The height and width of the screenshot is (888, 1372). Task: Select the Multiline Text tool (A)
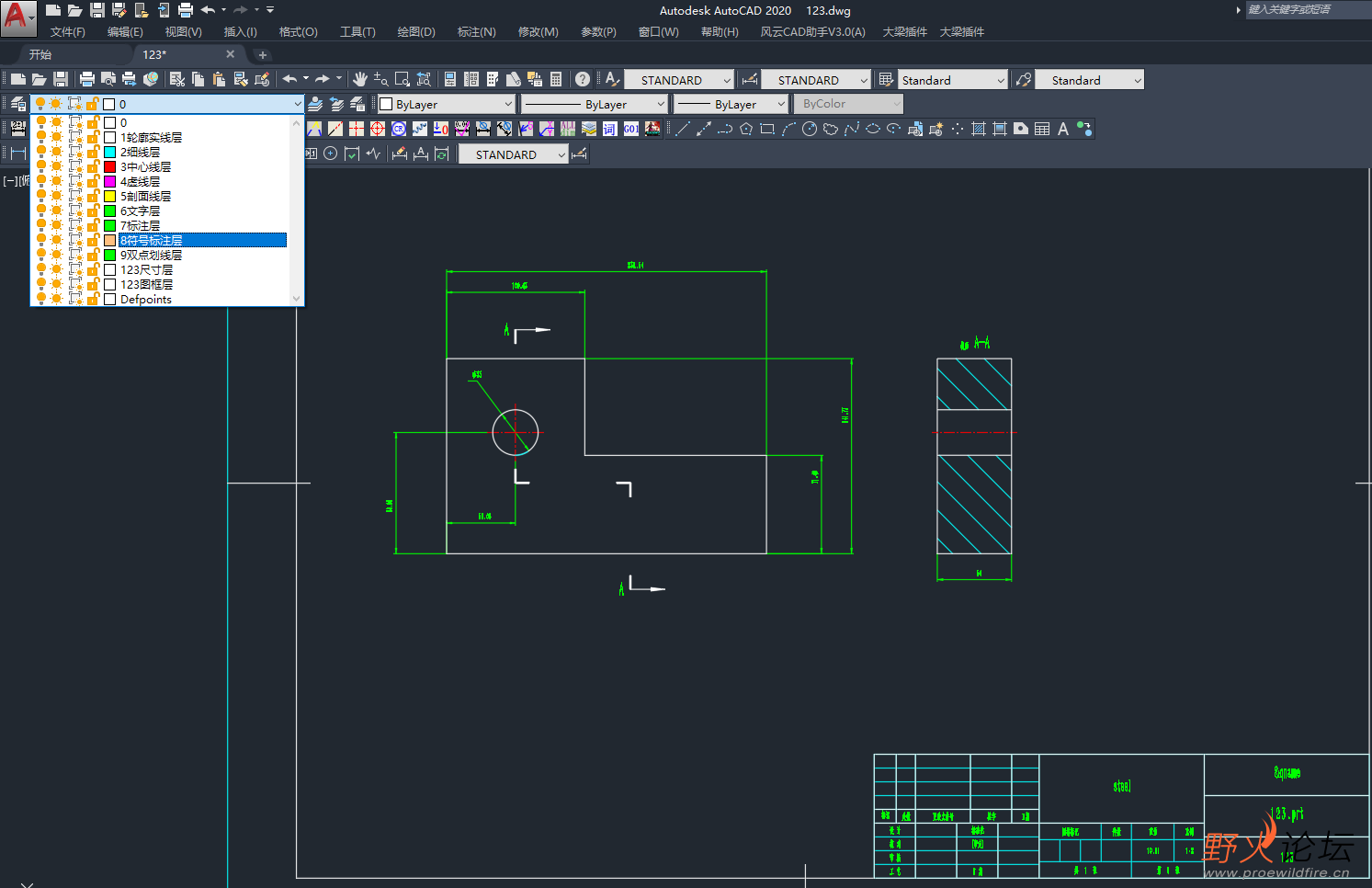(x=1063, y=129)
